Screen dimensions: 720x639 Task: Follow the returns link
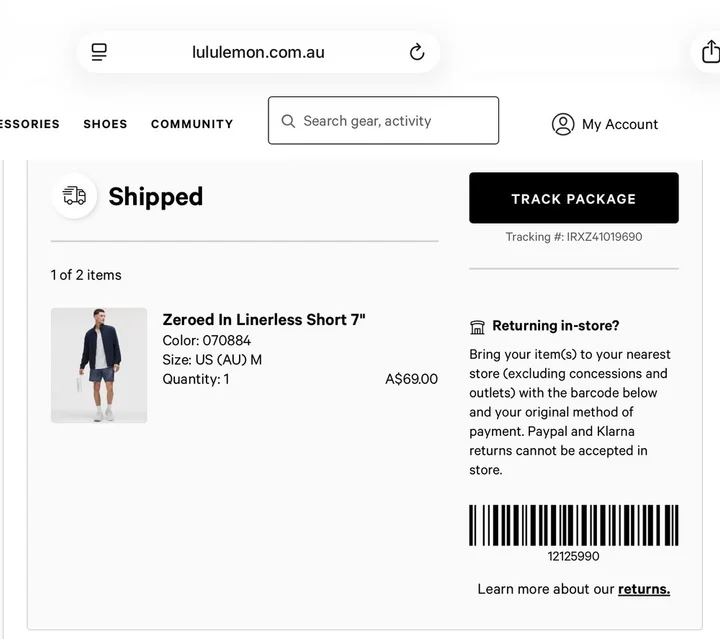pos(644,589)
